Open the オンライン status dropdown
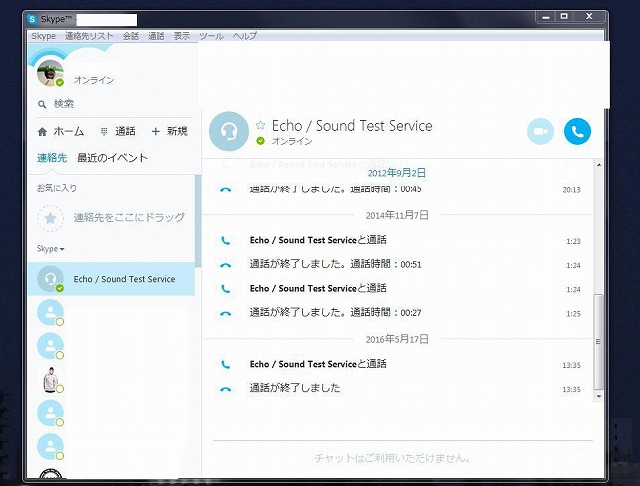 94,80
